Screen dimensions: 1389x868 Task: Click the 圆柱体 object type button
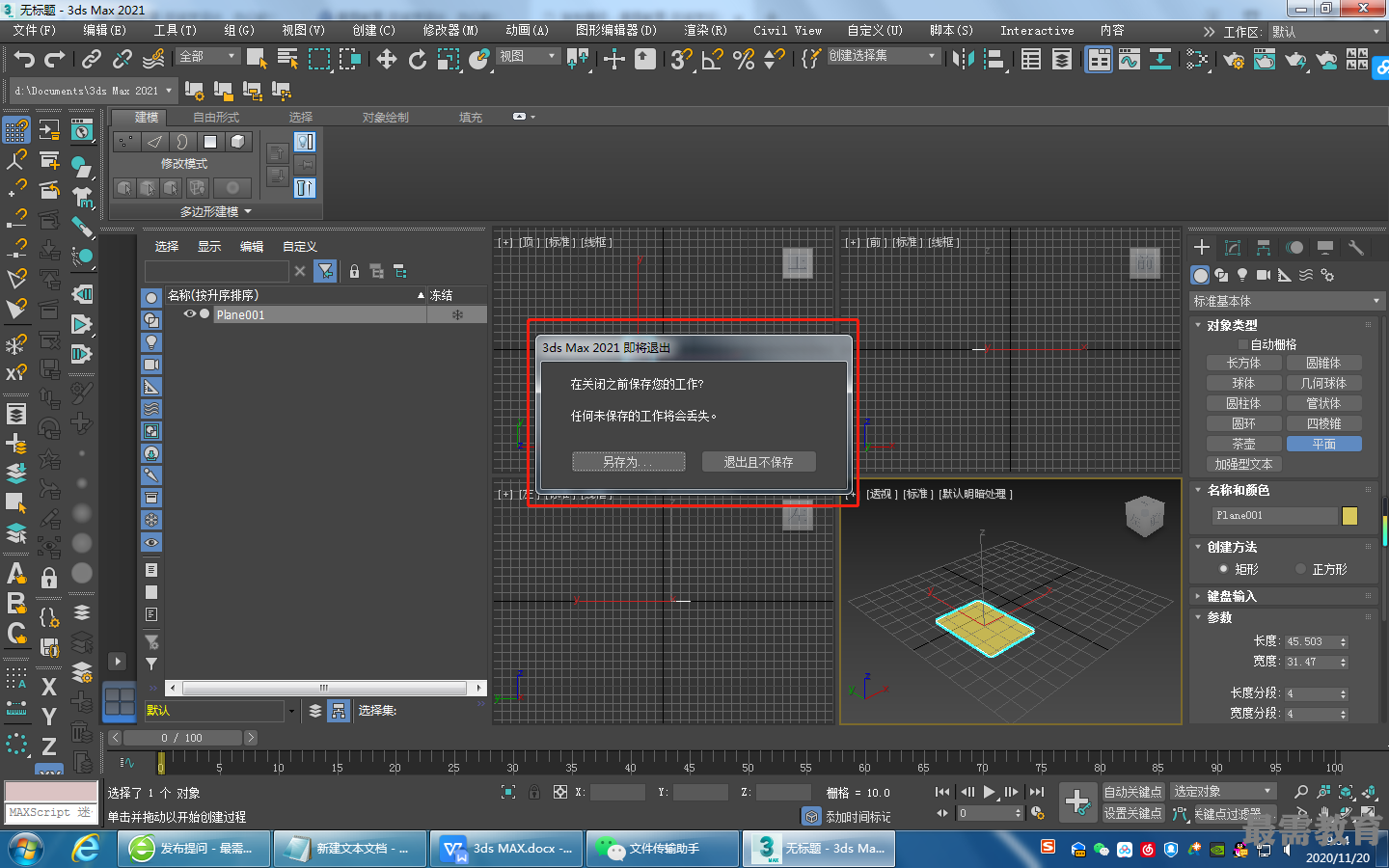click(1244, 403)
